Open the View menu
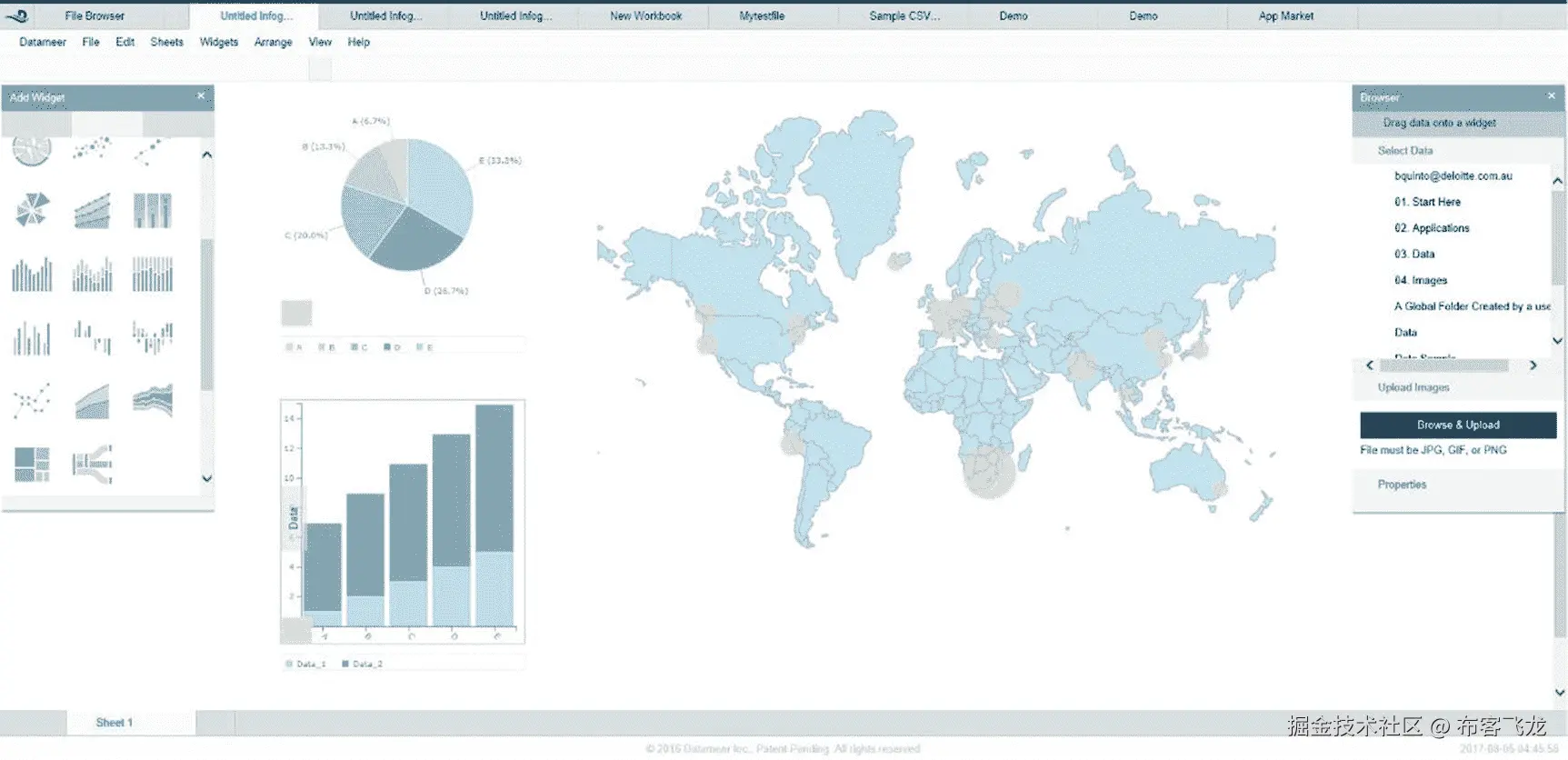This screenshot has height=760, width=1568. click(320, 42)
